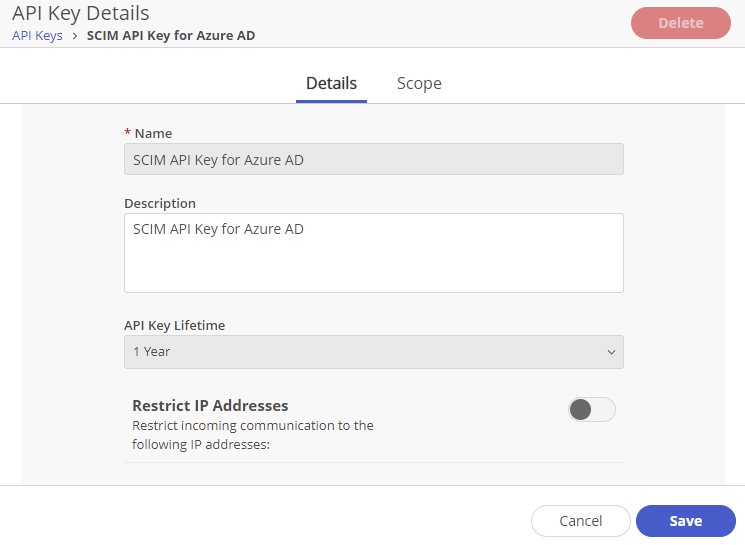Click the 'Restrict IP Addresses' heading
745x545 pixels.
(210, 405)
